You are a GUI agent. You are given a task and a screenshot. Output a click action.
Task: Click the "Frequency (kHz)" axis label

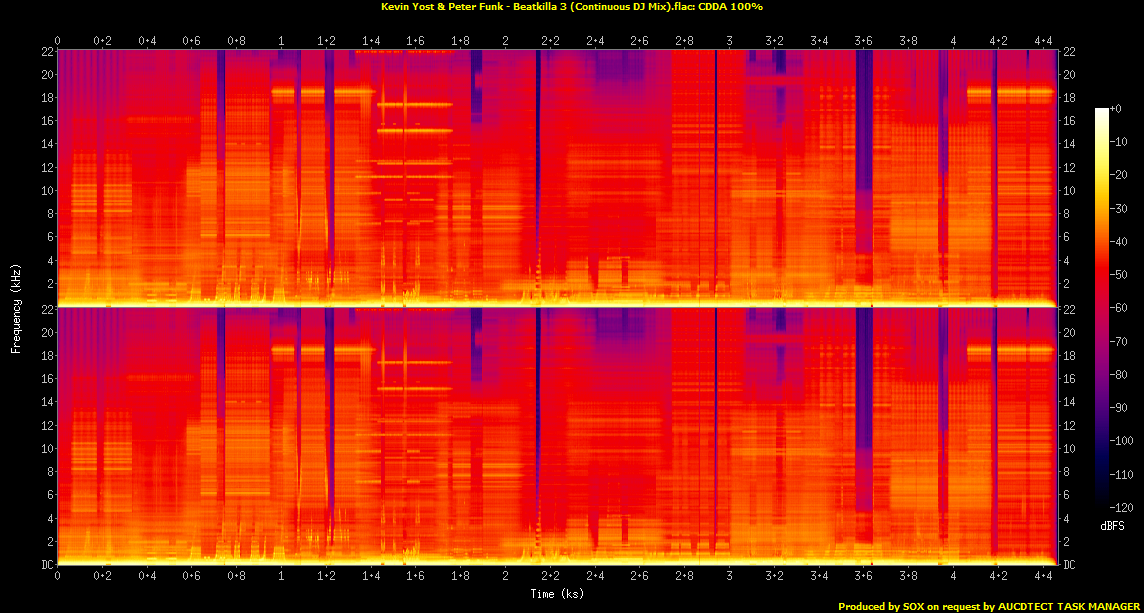tap(15, 308)
